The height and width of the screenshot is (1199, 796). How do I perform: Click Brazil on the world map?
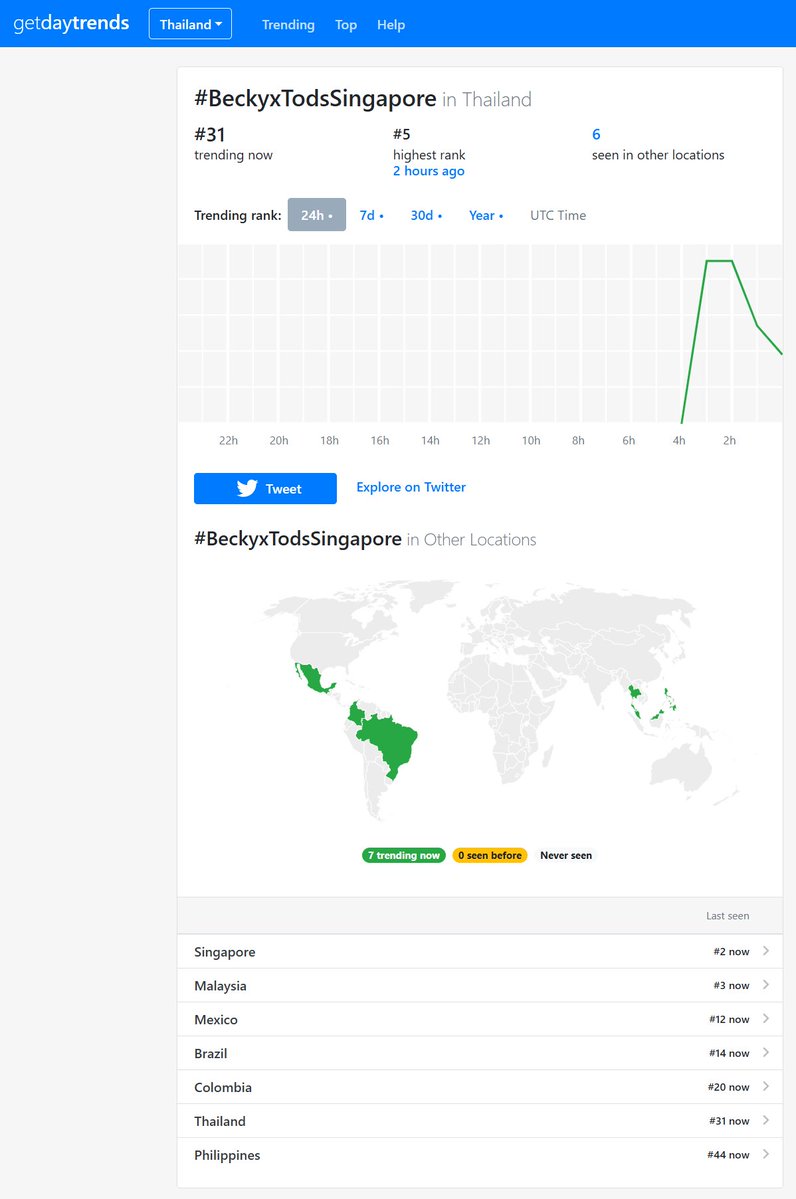click(x=390, y=742)
